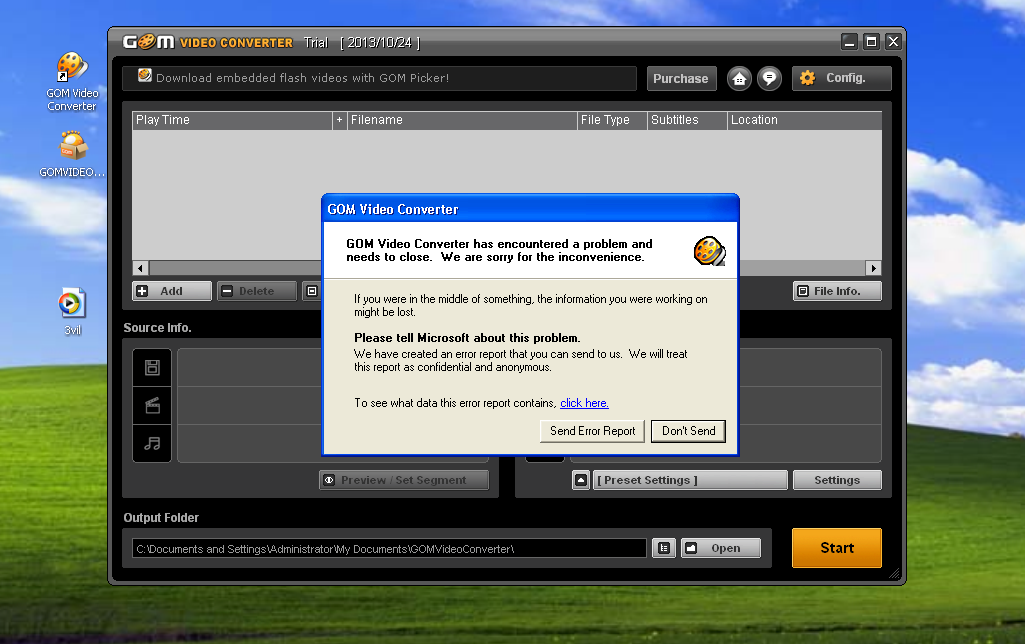This screenshot has height=644, width=1025.
Task: Select the file container icon in Source Info
Action: coord(152,367)
